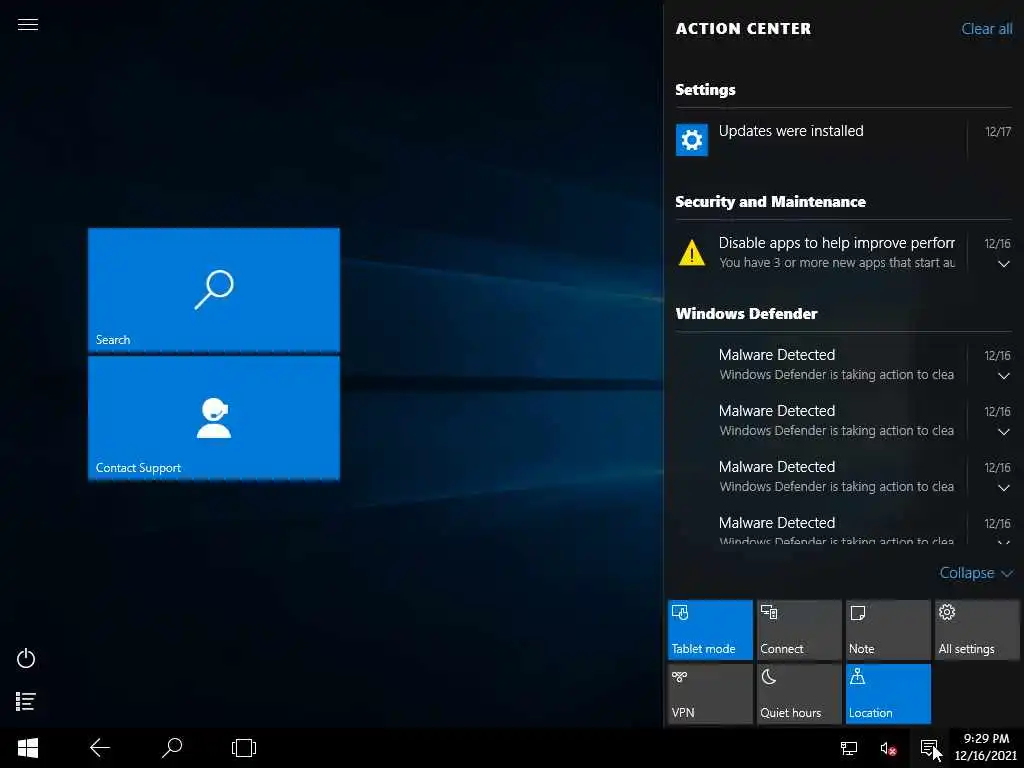Click the network tray icon
This screenshot has width=1024, height=768.
848,748
